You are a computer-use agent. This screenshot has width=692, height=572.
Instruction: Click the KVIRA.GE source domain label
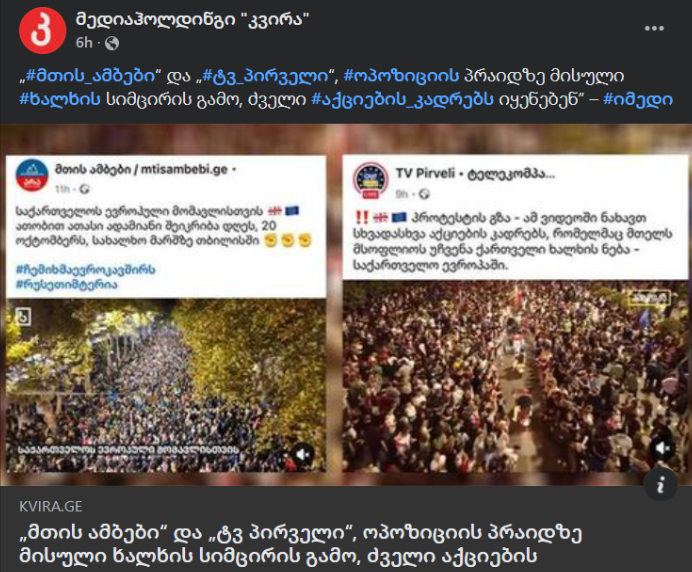click(51, 506)
